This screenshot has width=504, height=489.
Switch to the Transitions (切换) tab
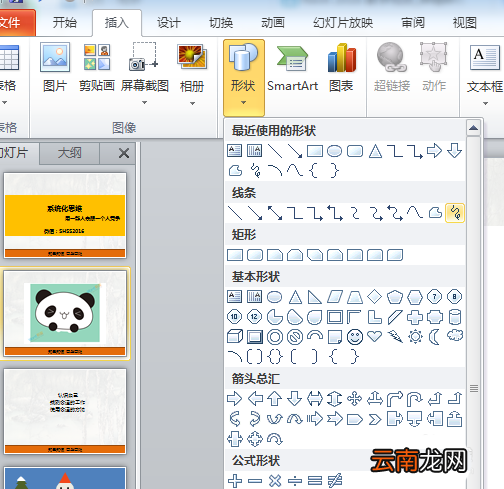coord(221,23)
